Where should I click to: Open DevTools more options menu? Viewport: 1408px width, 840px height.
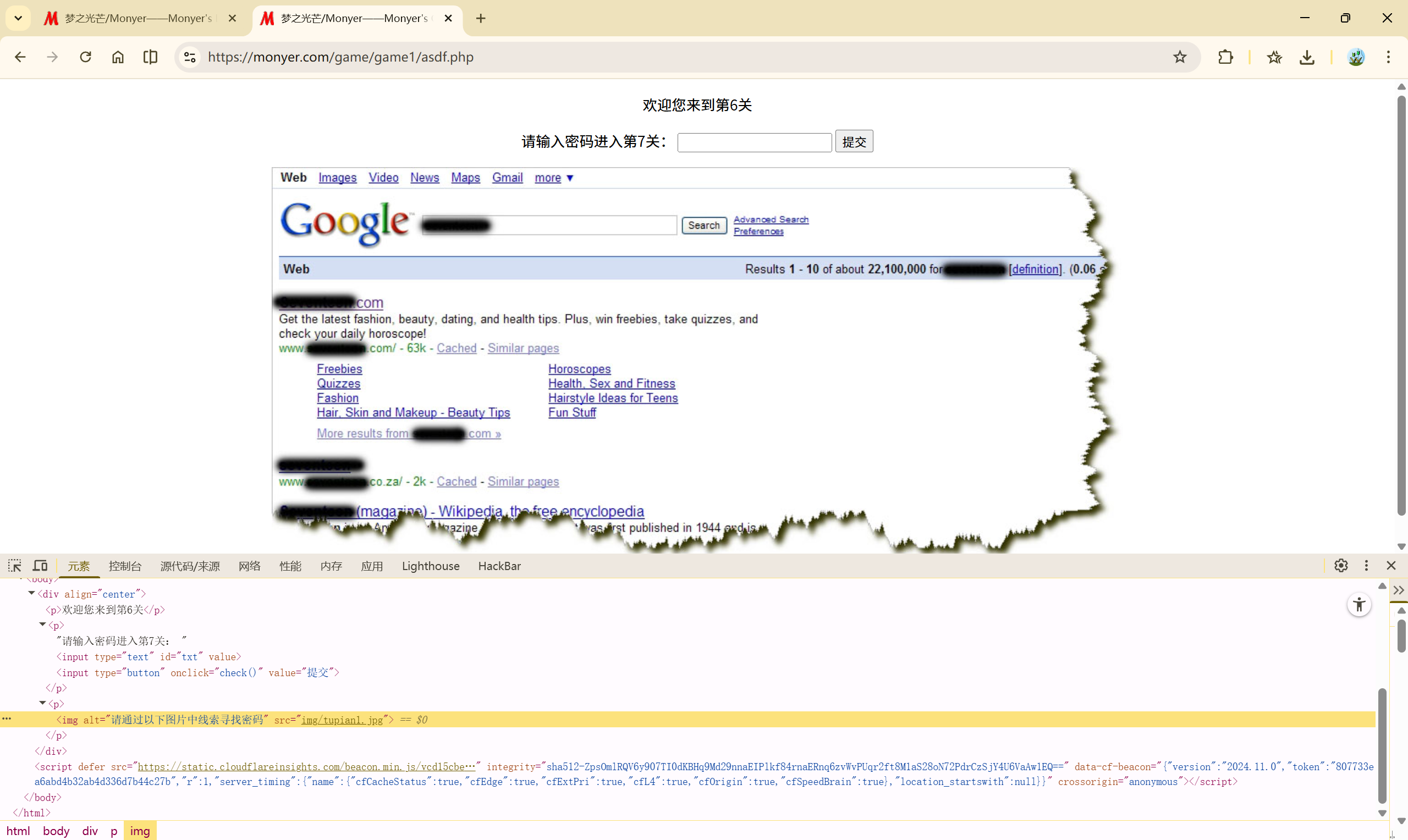click(x=1366, y=566)
